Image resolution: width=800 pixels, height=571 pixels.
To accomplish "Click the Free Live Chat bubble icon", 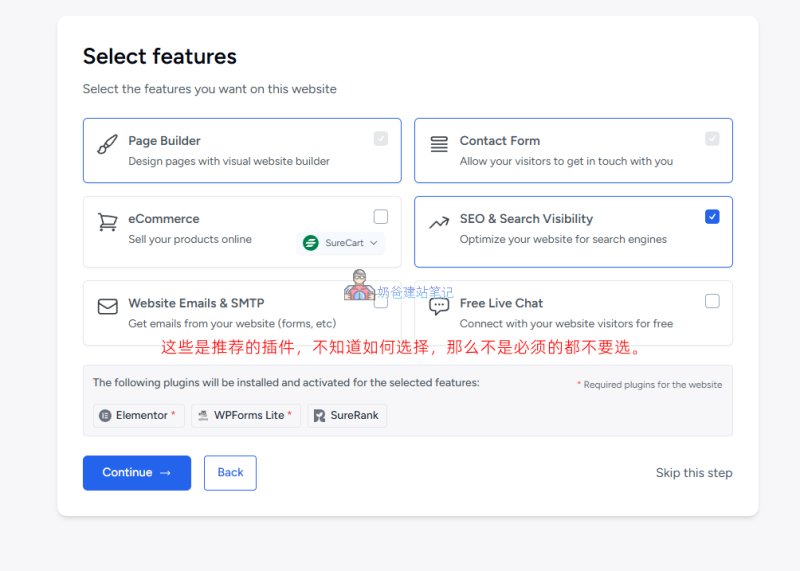I will pyautogui.click(x=439, y=306).
